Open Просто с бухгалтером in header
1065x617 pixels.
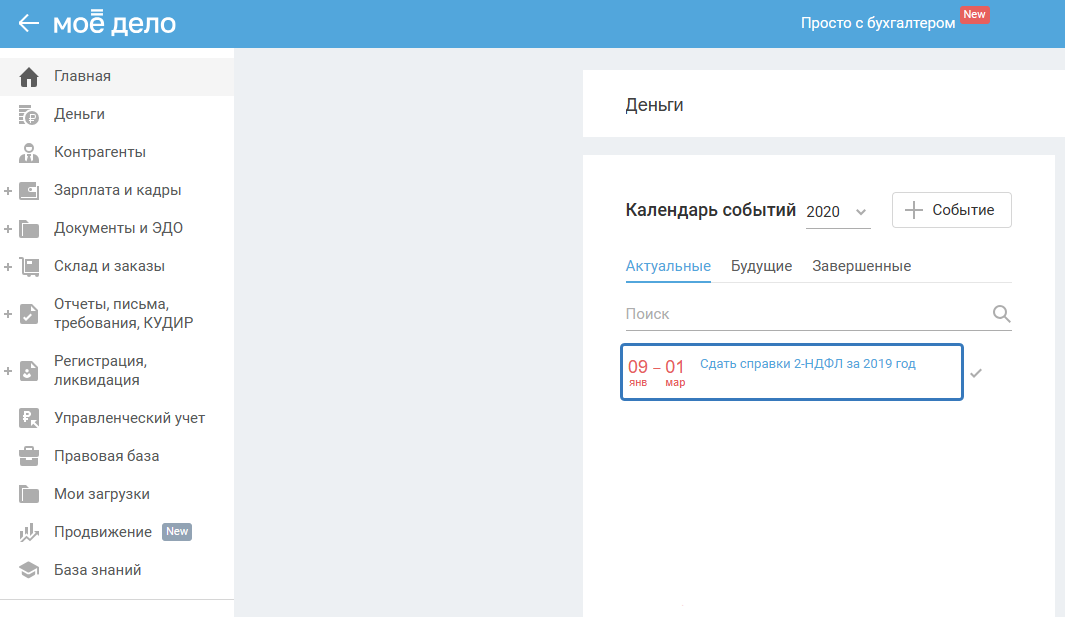(877, 23)
